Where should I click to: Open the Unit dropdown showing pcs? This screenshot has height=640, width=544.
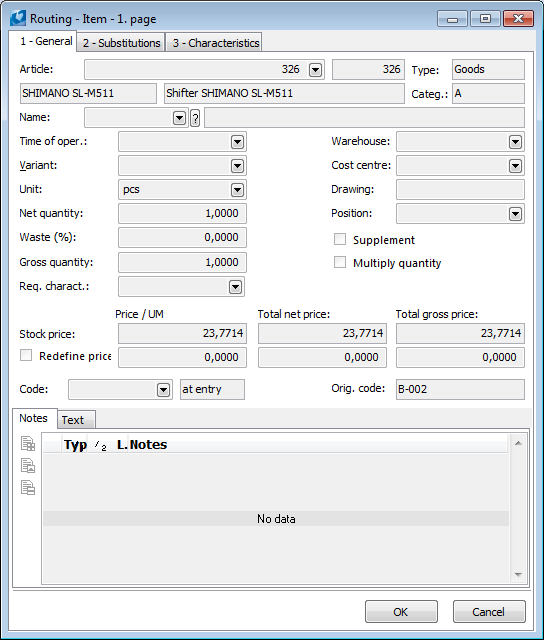pos(237,190)
